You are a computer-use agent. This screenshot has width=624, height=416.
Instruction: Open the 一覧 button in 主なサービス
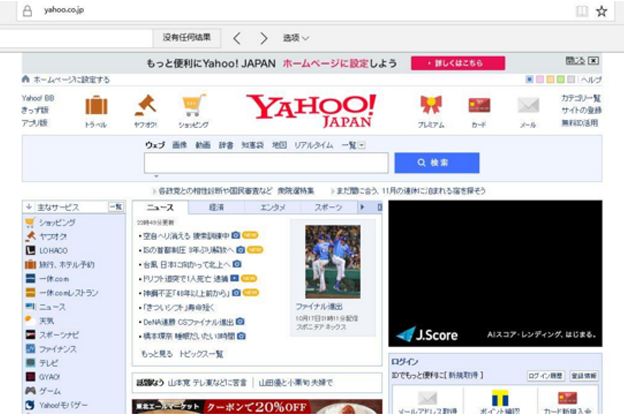(x=116, y=207)
